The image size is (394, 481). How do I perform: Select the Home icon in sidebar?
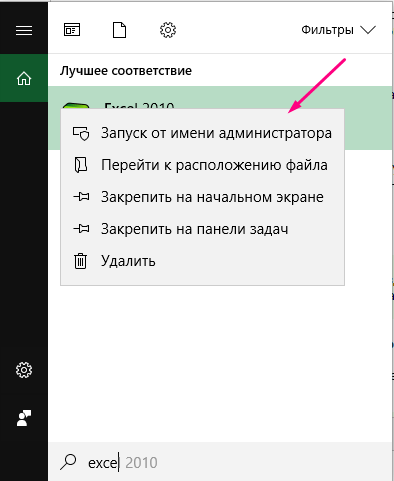[24, 79]
